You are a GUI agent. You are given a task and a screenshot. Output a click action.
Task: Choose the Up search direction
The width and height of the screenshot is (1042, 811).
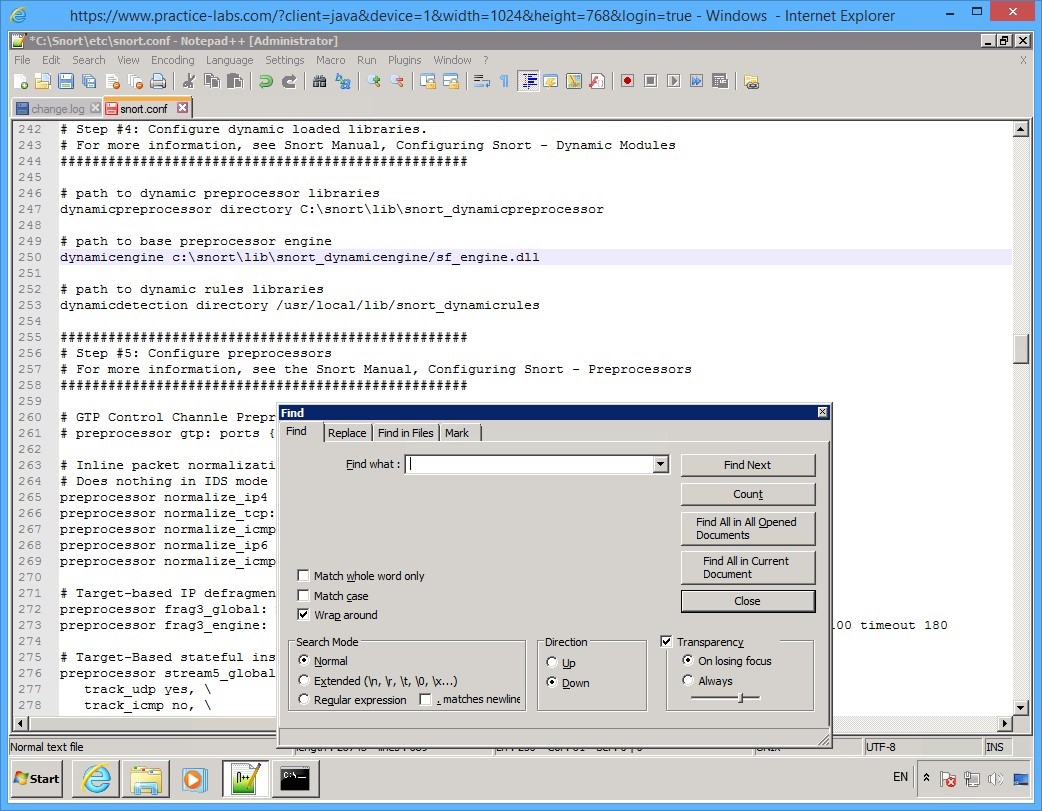click(551, 661)
